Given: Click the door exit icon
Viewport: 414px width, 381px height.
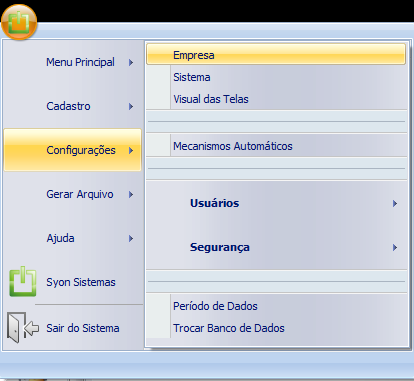Looking at the screenshot, I should tap(23, 328).
